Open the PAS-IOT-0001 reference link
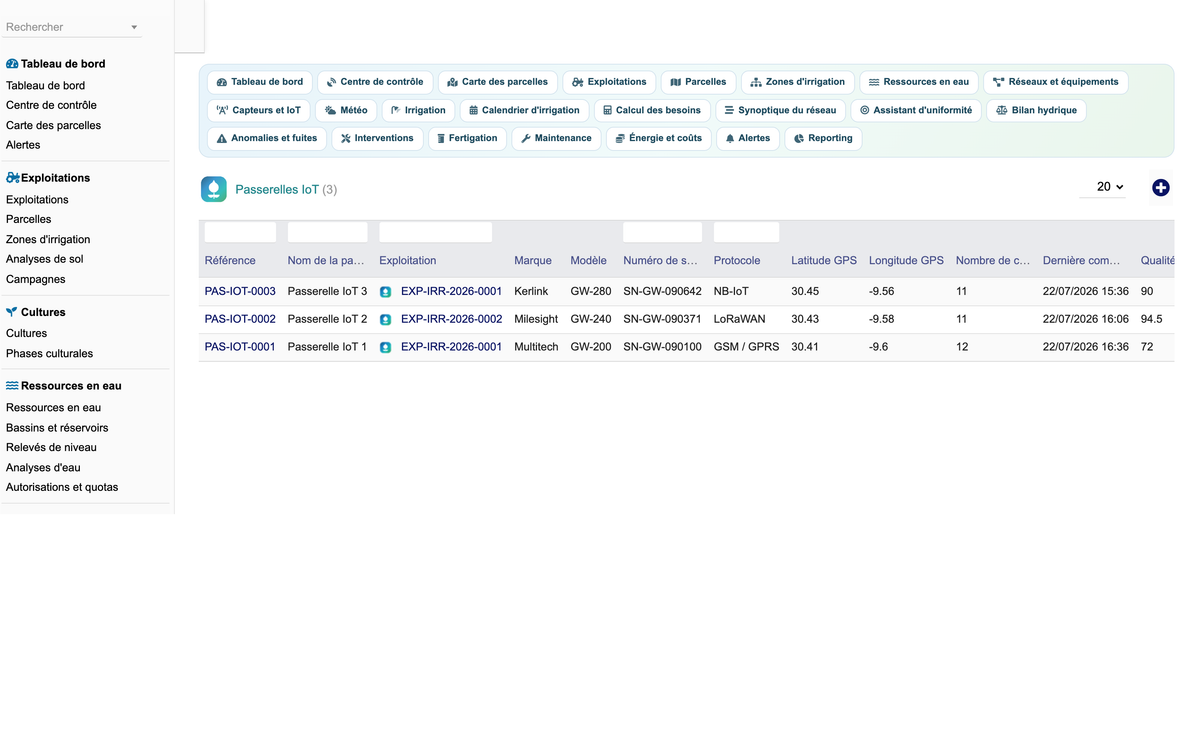 (240, 348)
